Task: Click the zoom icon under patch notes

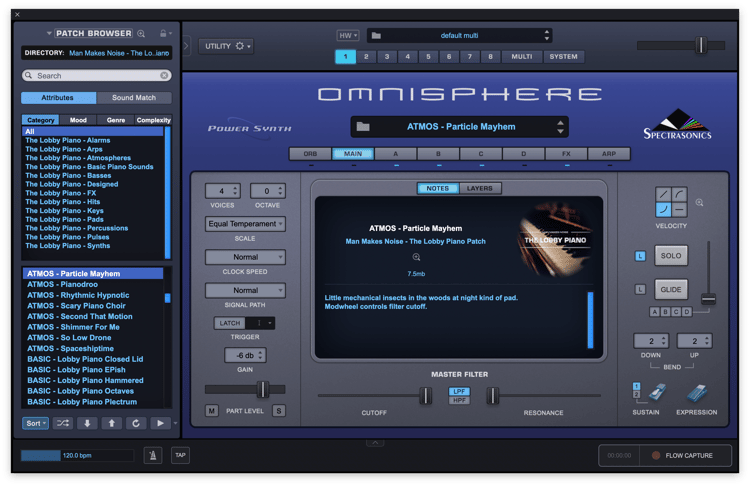Action: coord(416,257)
